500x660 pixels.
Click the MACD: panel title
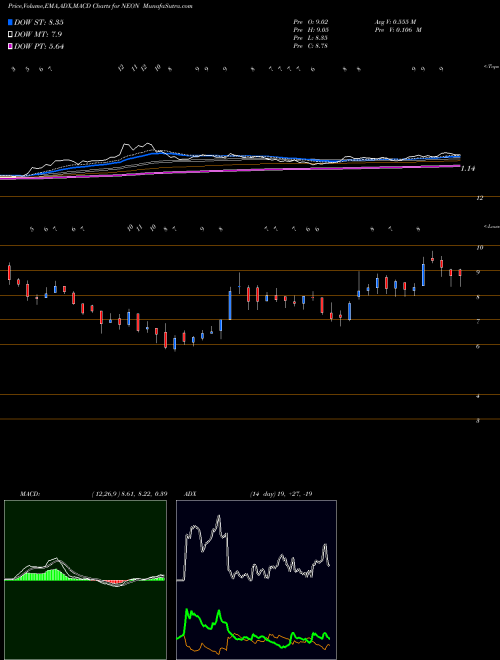pos(29,494)
